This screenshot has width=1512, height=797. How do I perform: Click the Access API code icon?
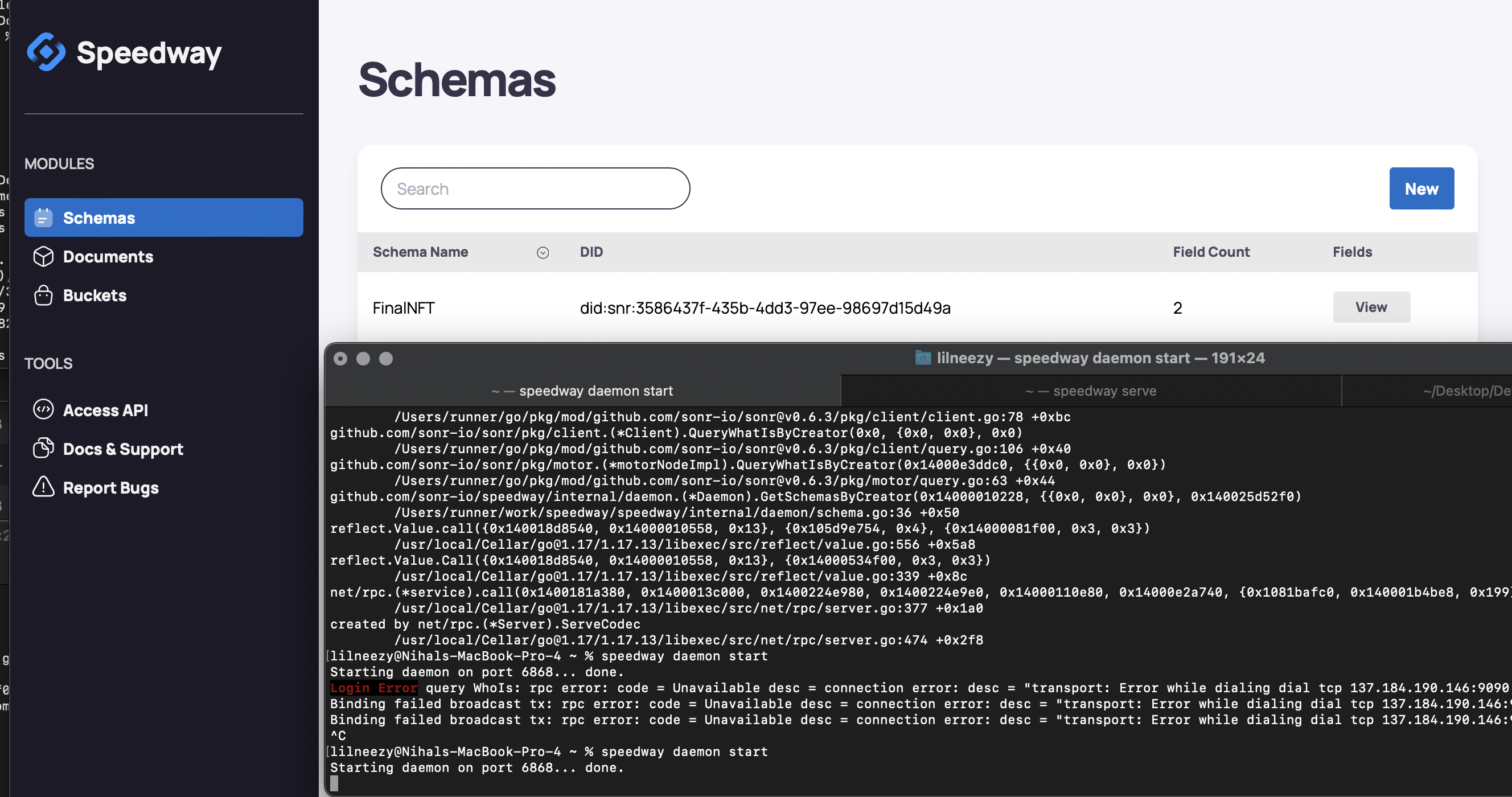[43, 410]
